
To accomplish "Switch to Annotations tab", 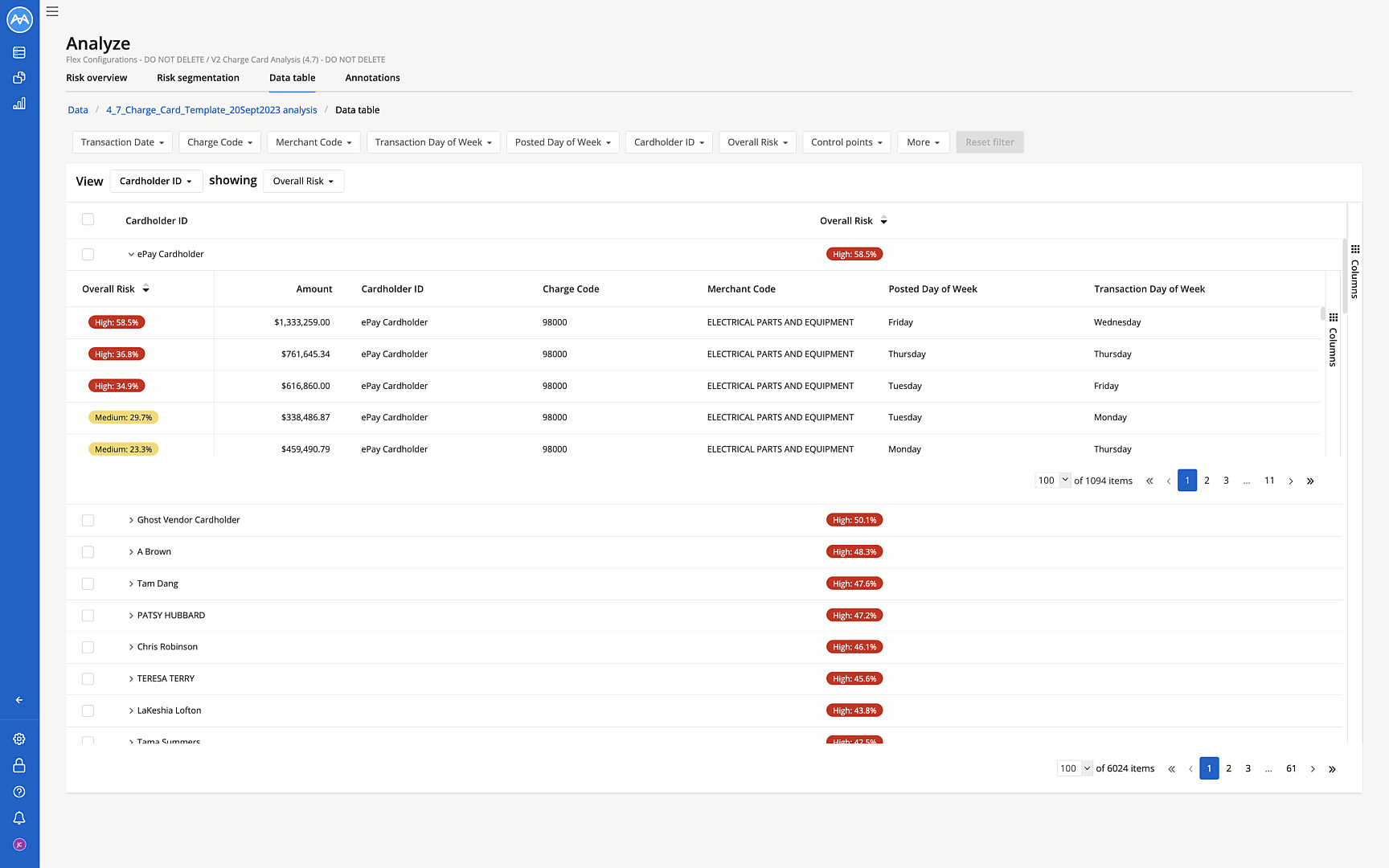I will (372, 78).
